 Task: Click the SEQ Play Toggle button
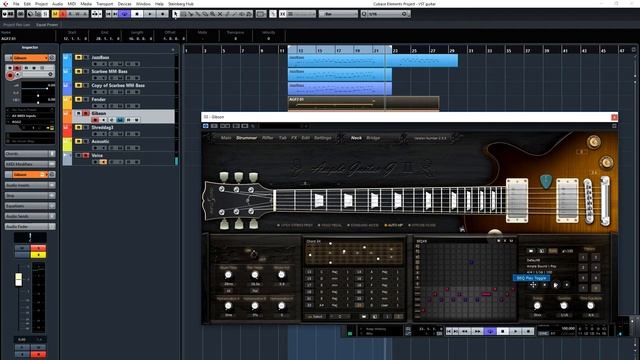click(x=556, y=285)
